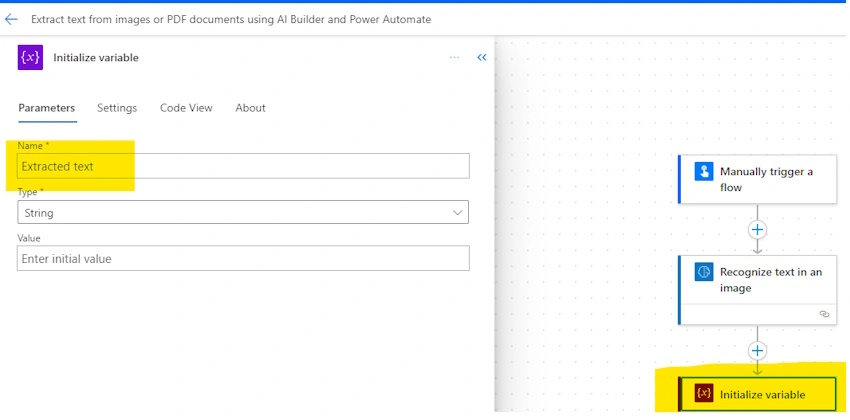Open the Type dropdown set to String
This screenshot has height=420, width=850.
point(243,212)
